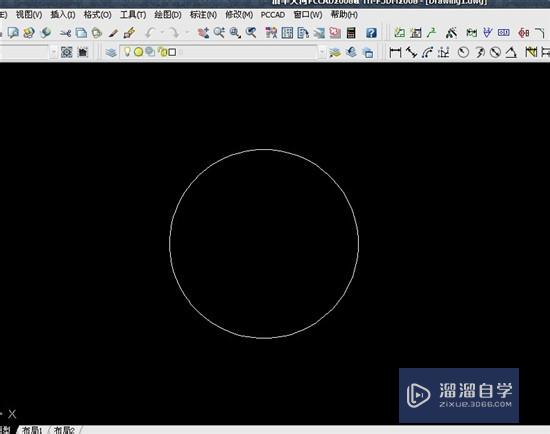Viewport: 550px width, 434px height.
Task: Click the Zoom window icon
Action: click(235, 33)
